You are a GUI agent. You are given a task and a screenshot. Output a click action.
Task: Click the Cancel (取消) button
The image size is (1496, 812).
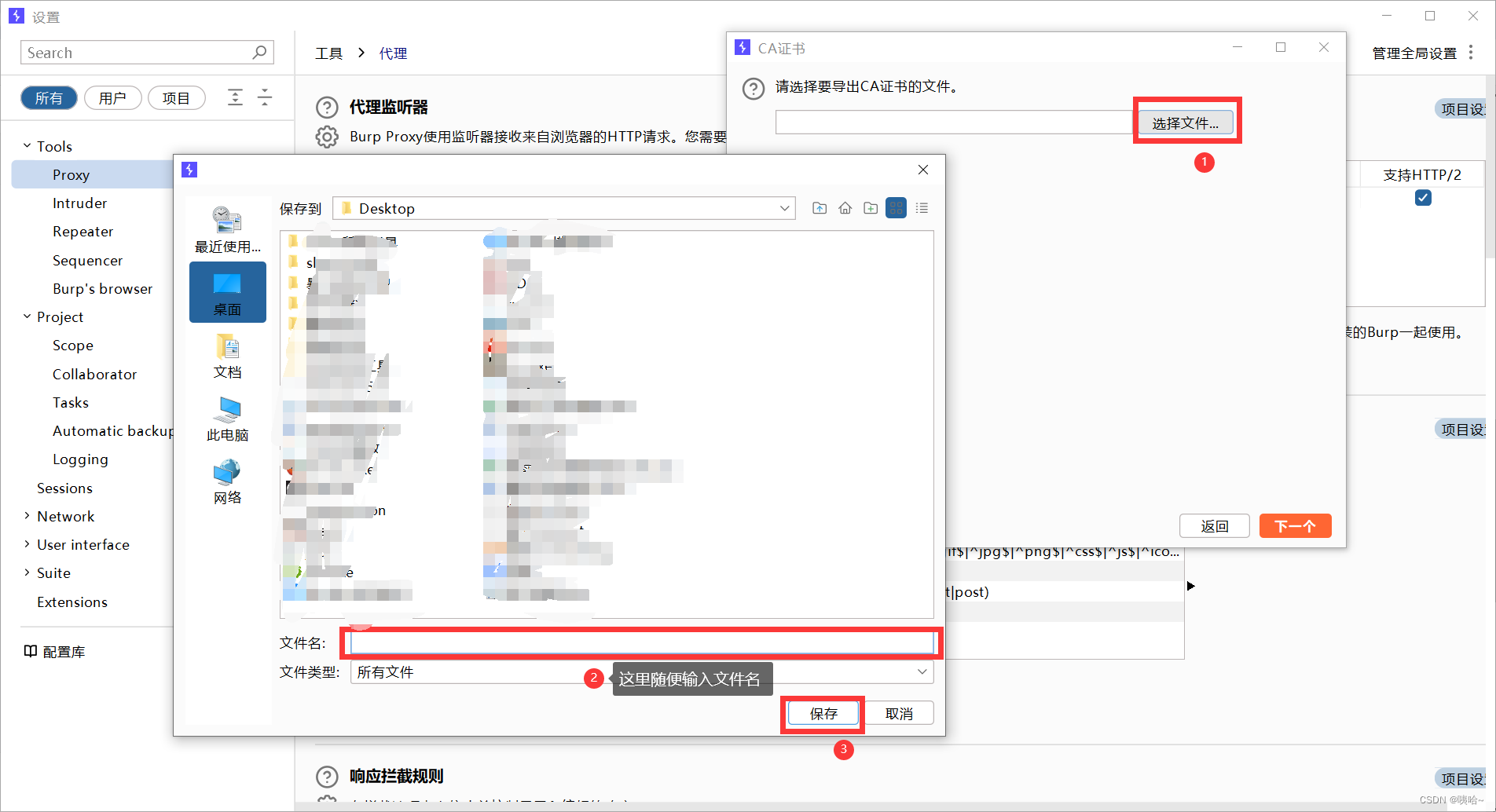click(899, 714)
